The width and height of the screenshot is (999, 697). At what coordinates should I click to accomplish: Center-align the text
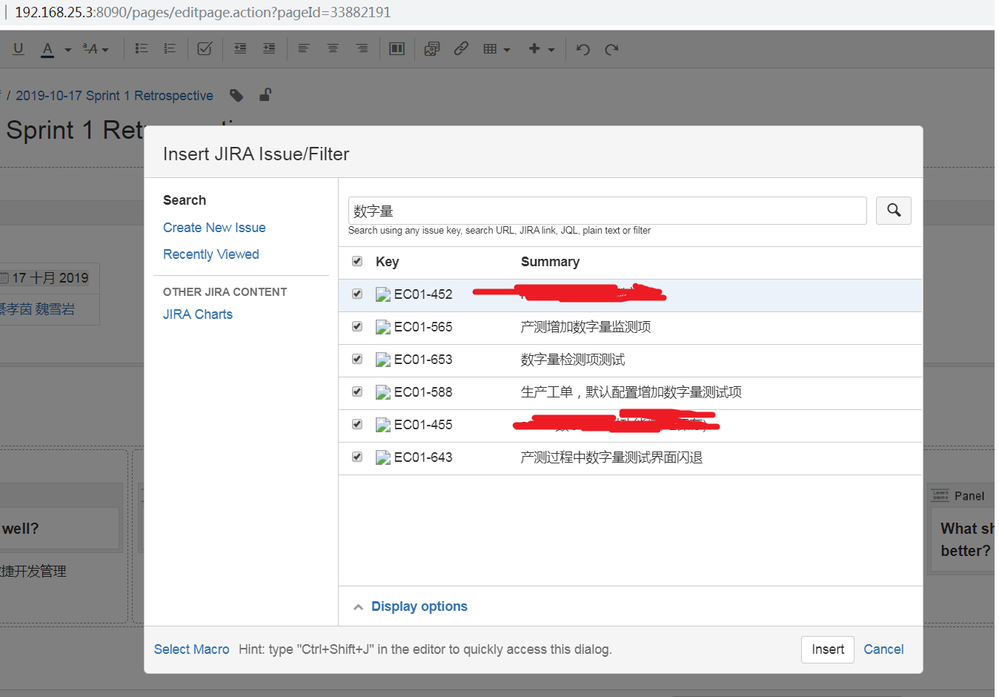[333, 49]
